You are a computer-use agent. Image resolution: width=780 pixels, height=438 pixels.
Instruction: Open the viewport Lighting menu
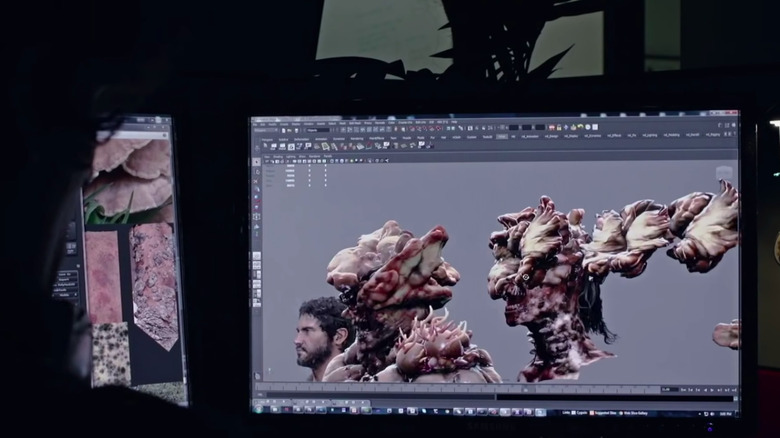291,156
